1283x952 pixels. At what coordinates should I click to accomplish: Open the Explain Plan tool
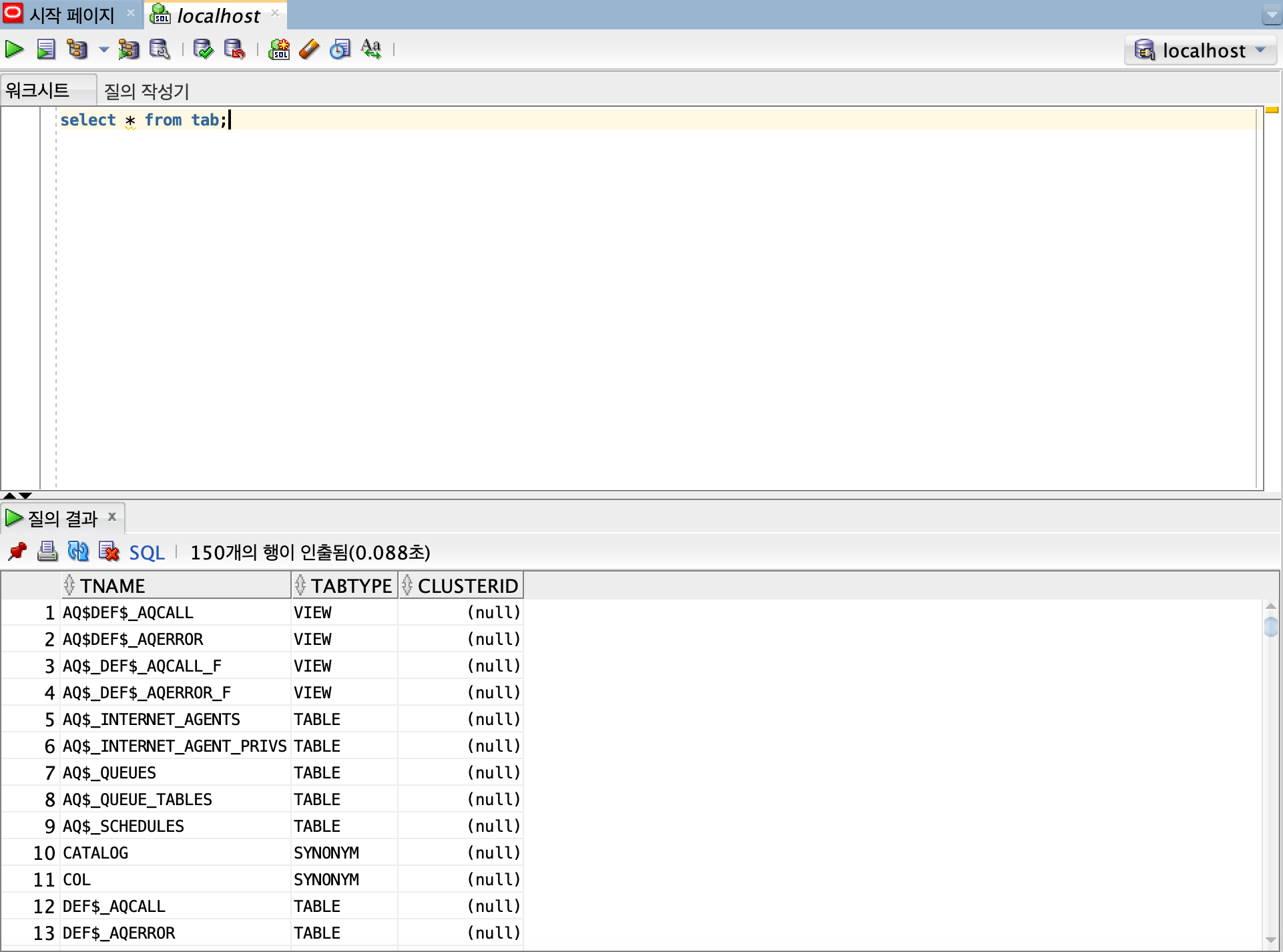pyautogui.click(x=77, y=49)
